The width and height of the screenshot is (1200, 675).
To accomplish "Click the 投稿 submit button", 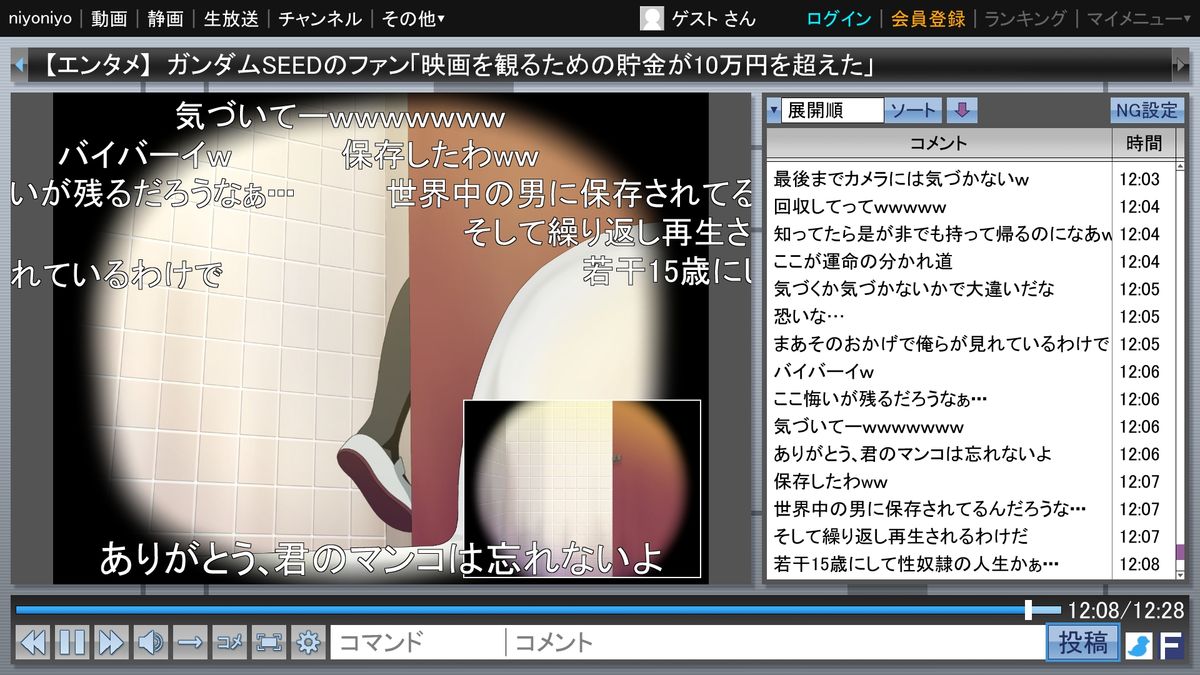I will coord(1082,642).
